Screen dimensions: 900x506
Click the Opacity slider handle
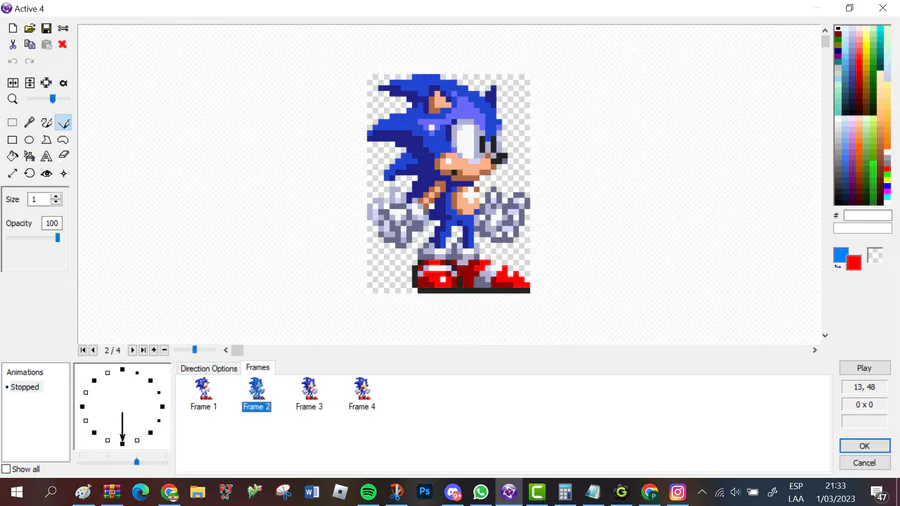pos(57,238)
